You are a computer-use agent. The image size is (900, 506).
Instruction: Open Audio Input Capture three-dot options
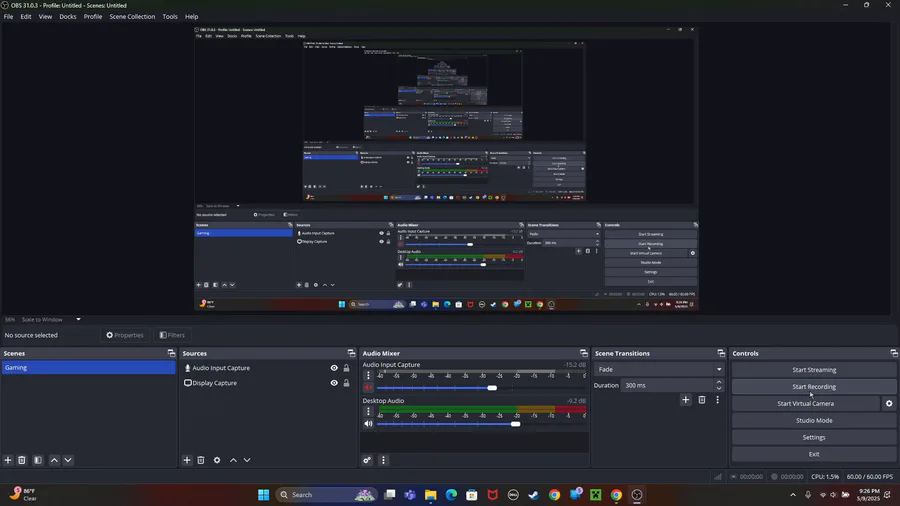tap(368, 376)
